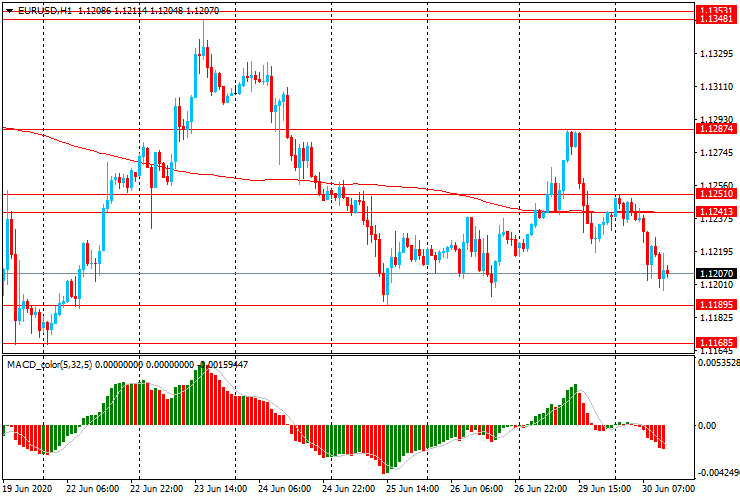Select the MACD lower scale value -0.004249

[x=718, y=473]
